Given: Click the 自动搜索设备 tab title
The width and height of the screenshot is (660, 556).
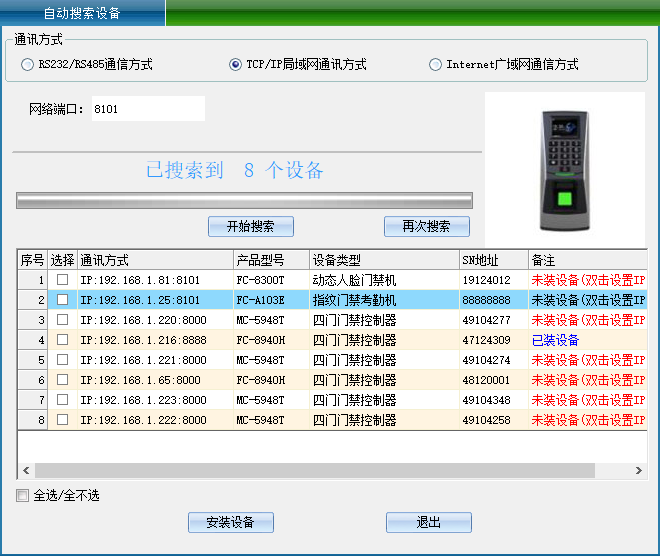Looking at the screenshot, I should pyautogui.click(x=82, y=14).
